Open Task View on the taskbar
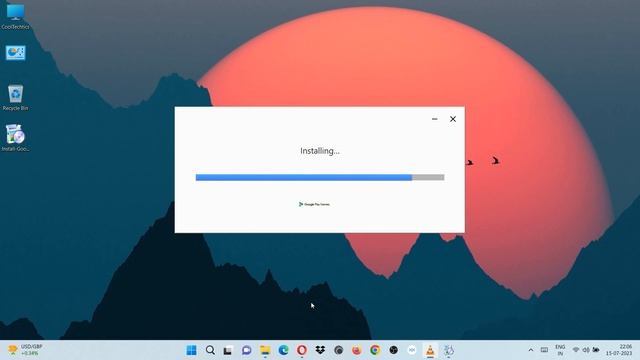640x360 pixels. point(228,350)
